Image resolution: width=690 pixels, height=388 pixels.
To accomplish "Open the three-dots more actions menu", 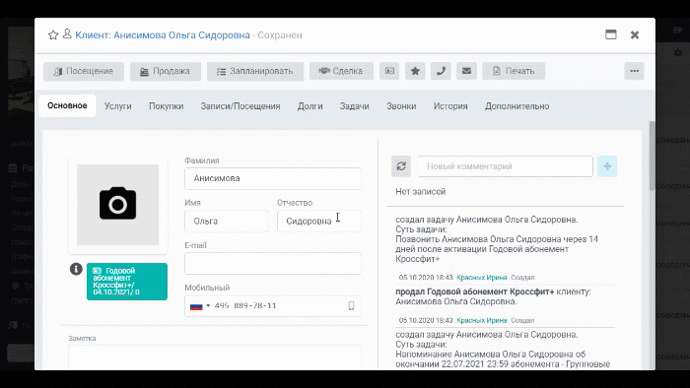I will coord(634,71).
